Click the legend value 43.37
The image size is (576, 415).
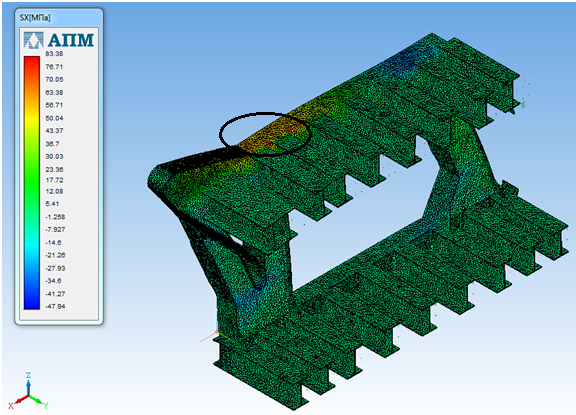tap(54, 131)
